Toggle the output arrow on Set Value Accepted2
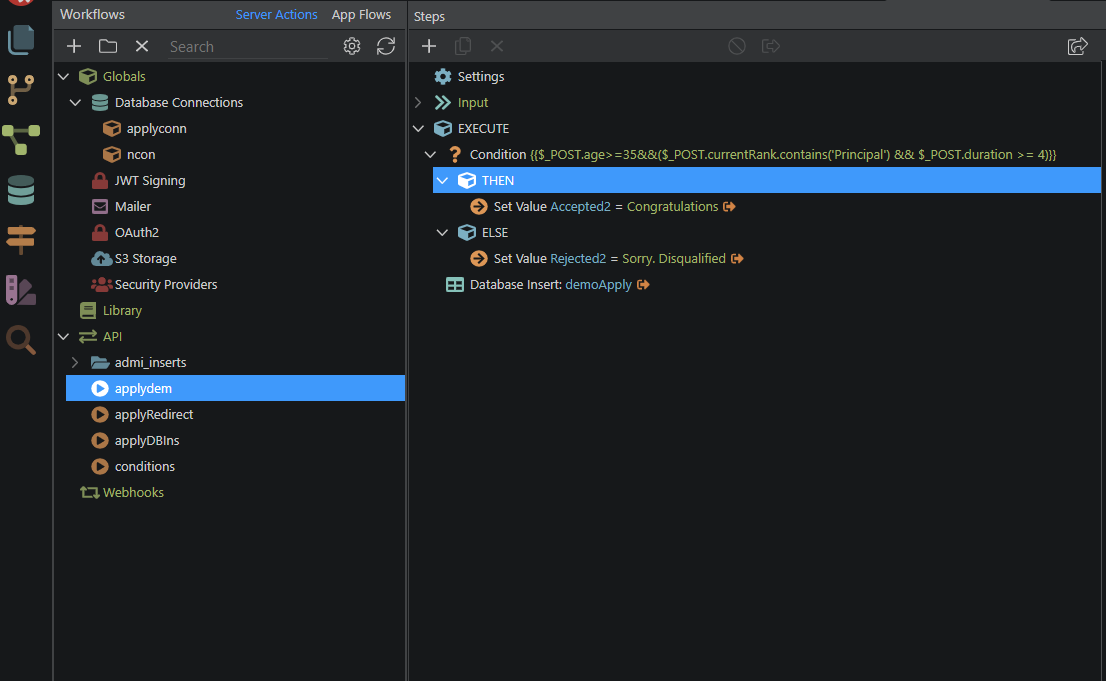The width and height of the screenshot is (1106, 681). [x=729, y=207]
